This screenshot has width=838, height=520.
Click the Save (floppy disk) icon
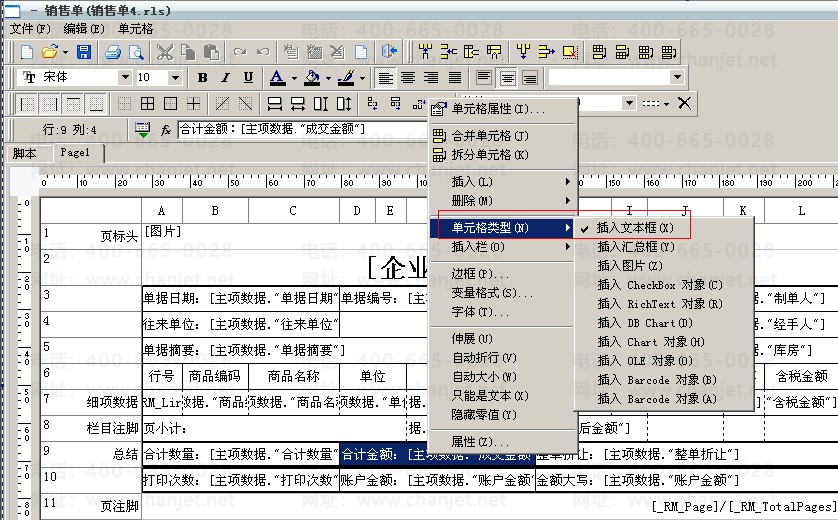pos(84,51)
